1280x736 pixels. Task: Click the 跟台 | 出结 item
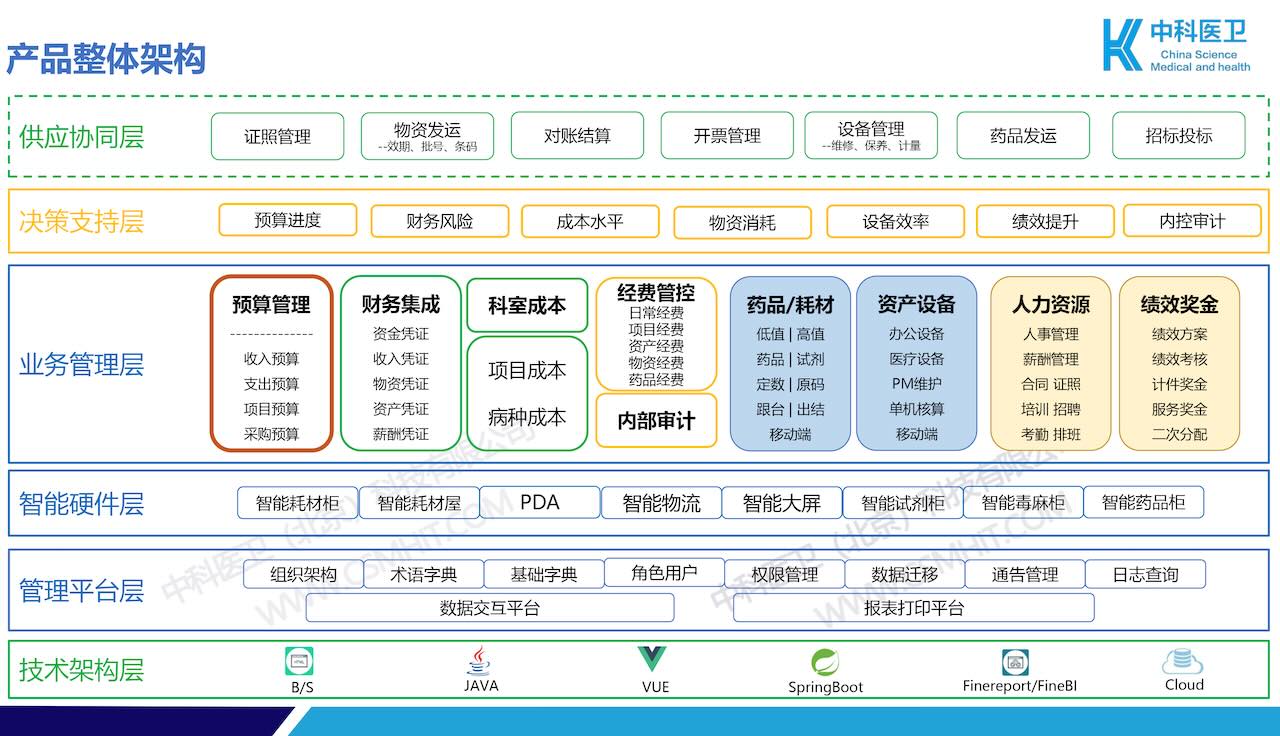[790, 409]
